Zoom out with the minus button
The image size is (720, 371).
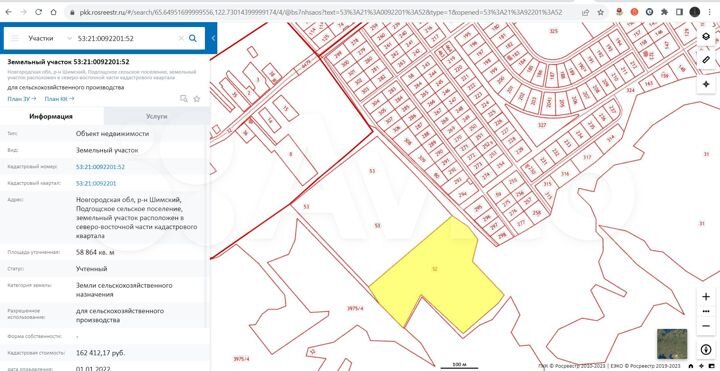[706, 326]
